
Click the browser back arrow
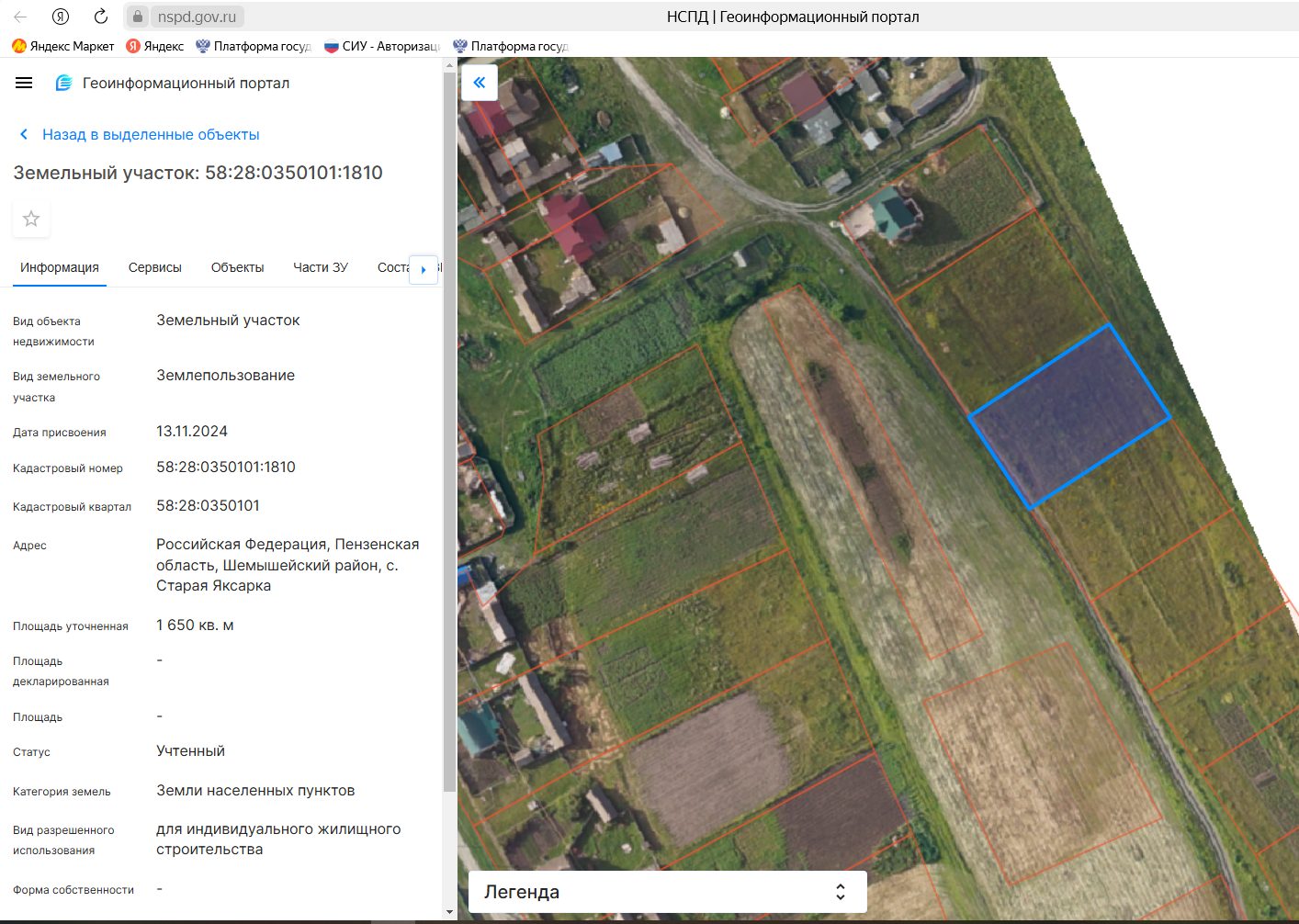[x=20, y=17]
